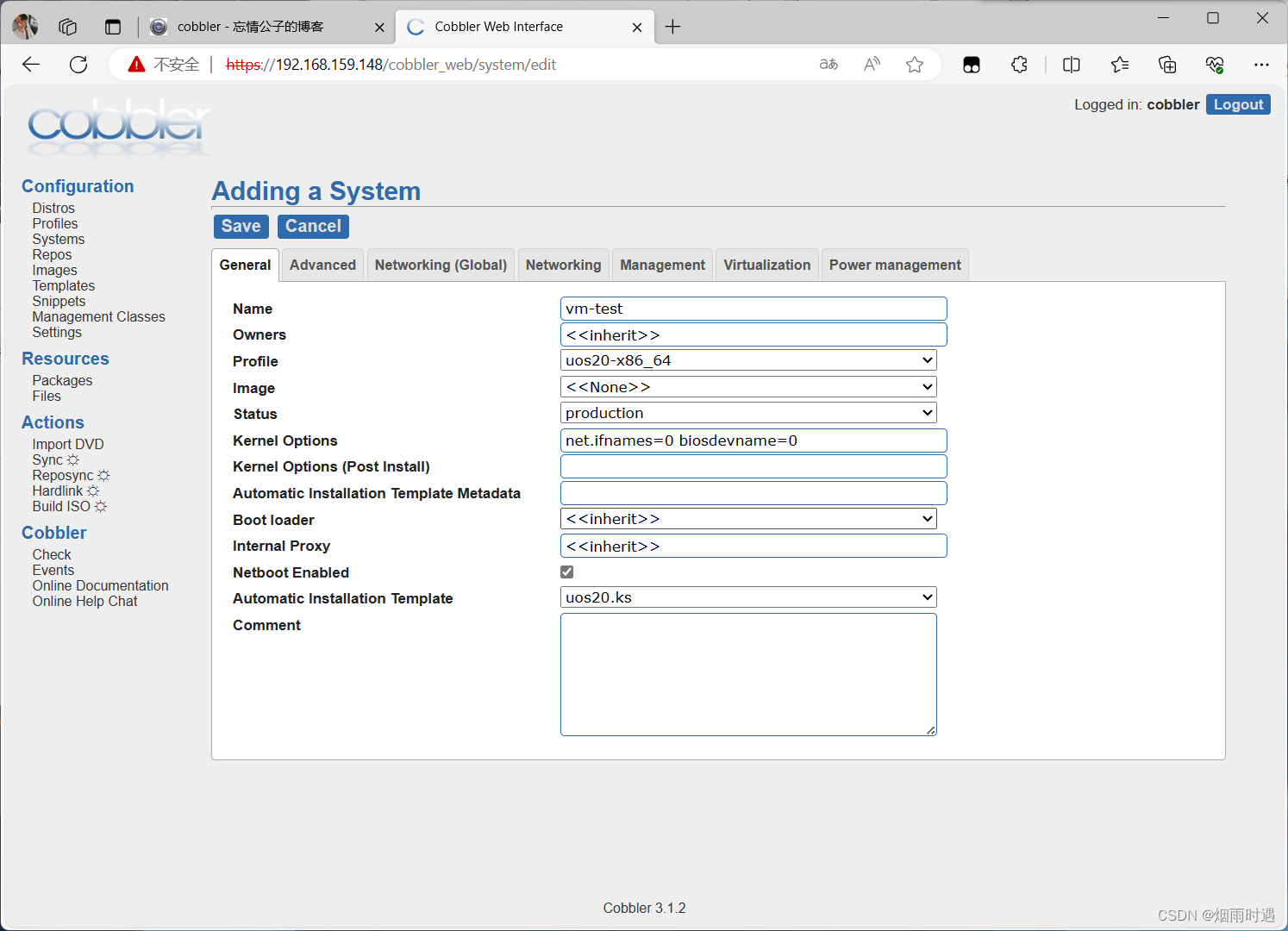The image size is (1288, 931).
Task: Switch to the Advanced tab
Action: pos(322,265)
